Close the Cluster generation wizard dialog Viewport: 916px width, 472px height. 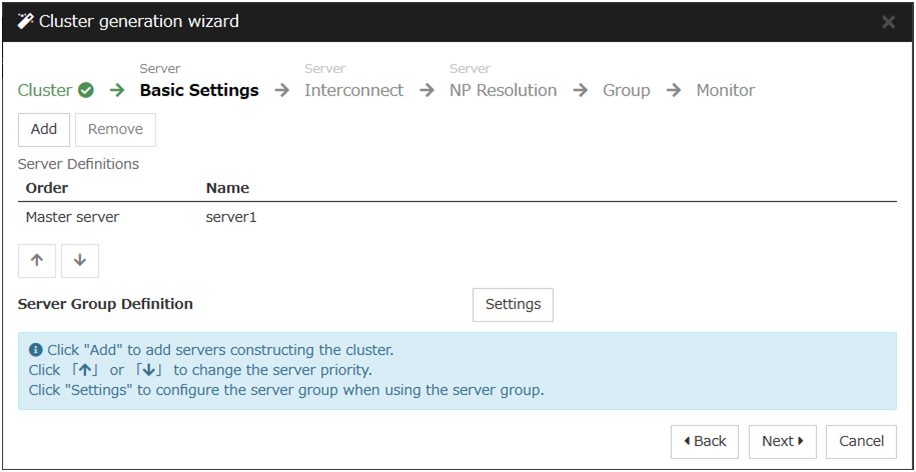click(888, 22)
